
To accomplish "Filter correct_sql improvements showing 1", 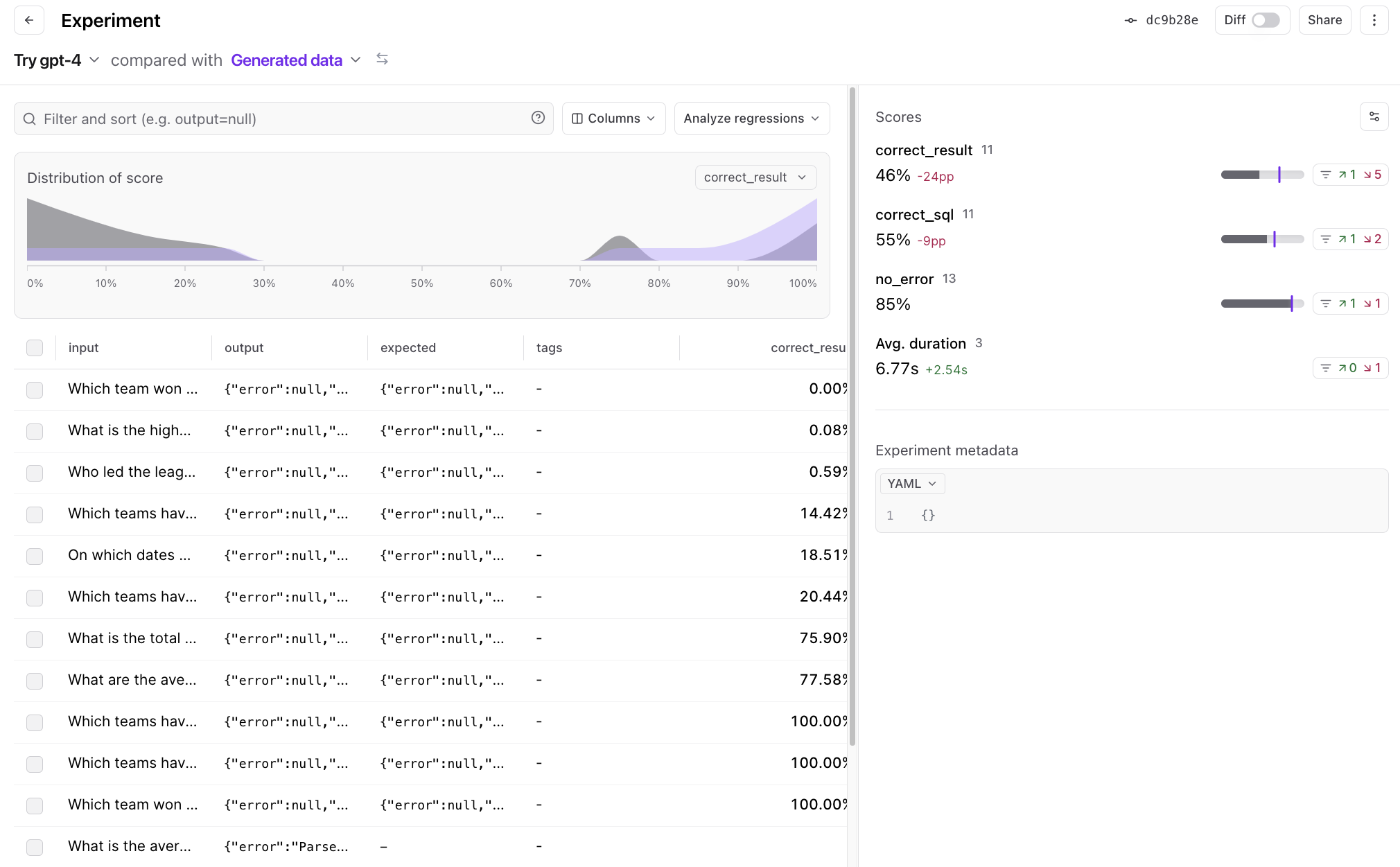I will pyautogui.click(x=1347, y=239).
